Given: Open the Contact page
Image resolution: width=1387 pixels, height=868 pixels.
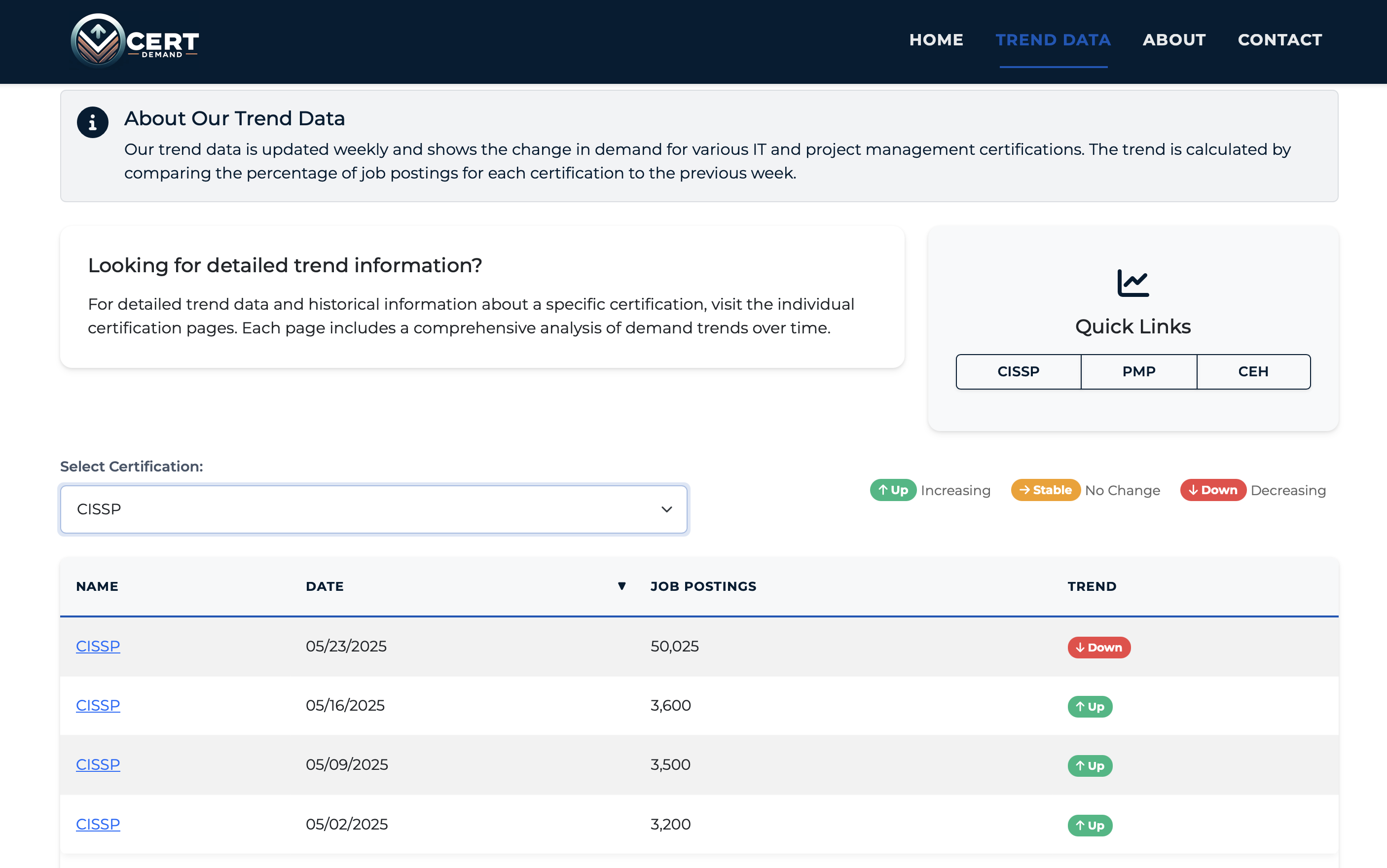Looking at the screenshot, I should (1279, 39).
